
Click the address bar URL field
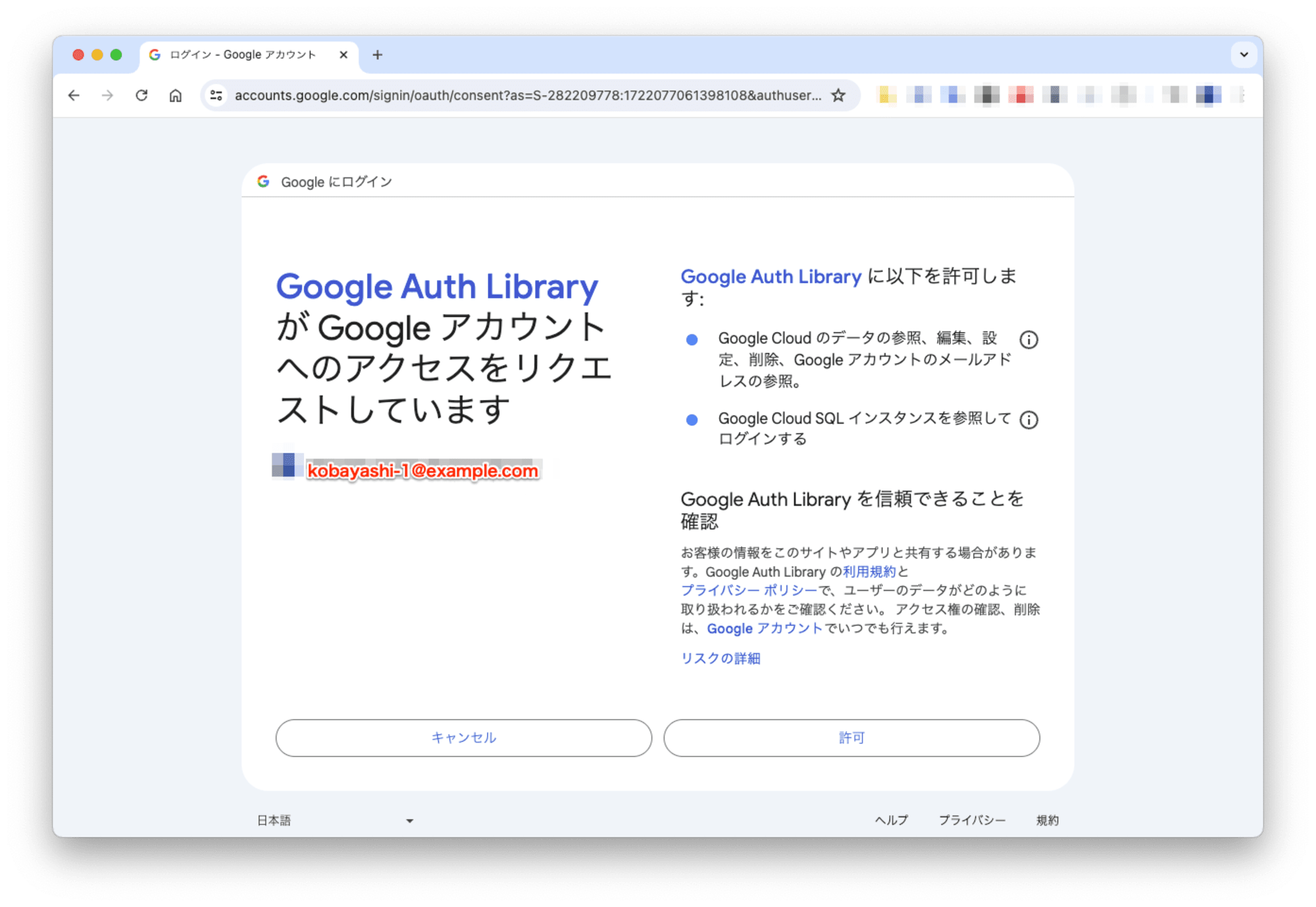point(528,95)
